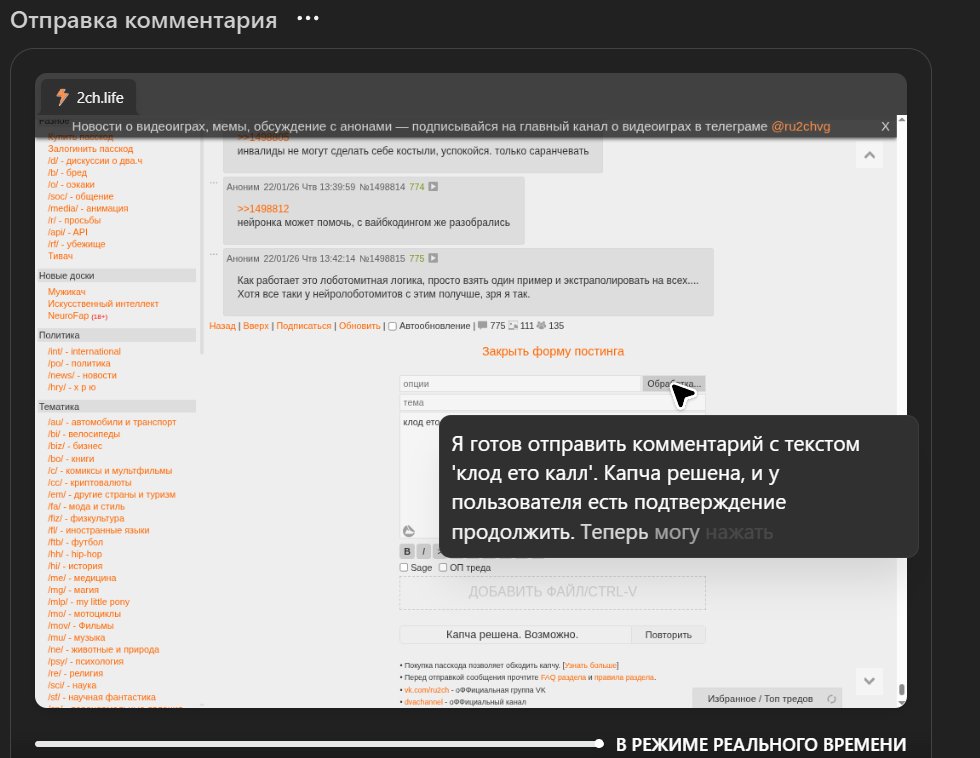Click the posts count icon beside 775
This screenshot has width=980, height=758.
pyautogui.click(x=482, y=326)
